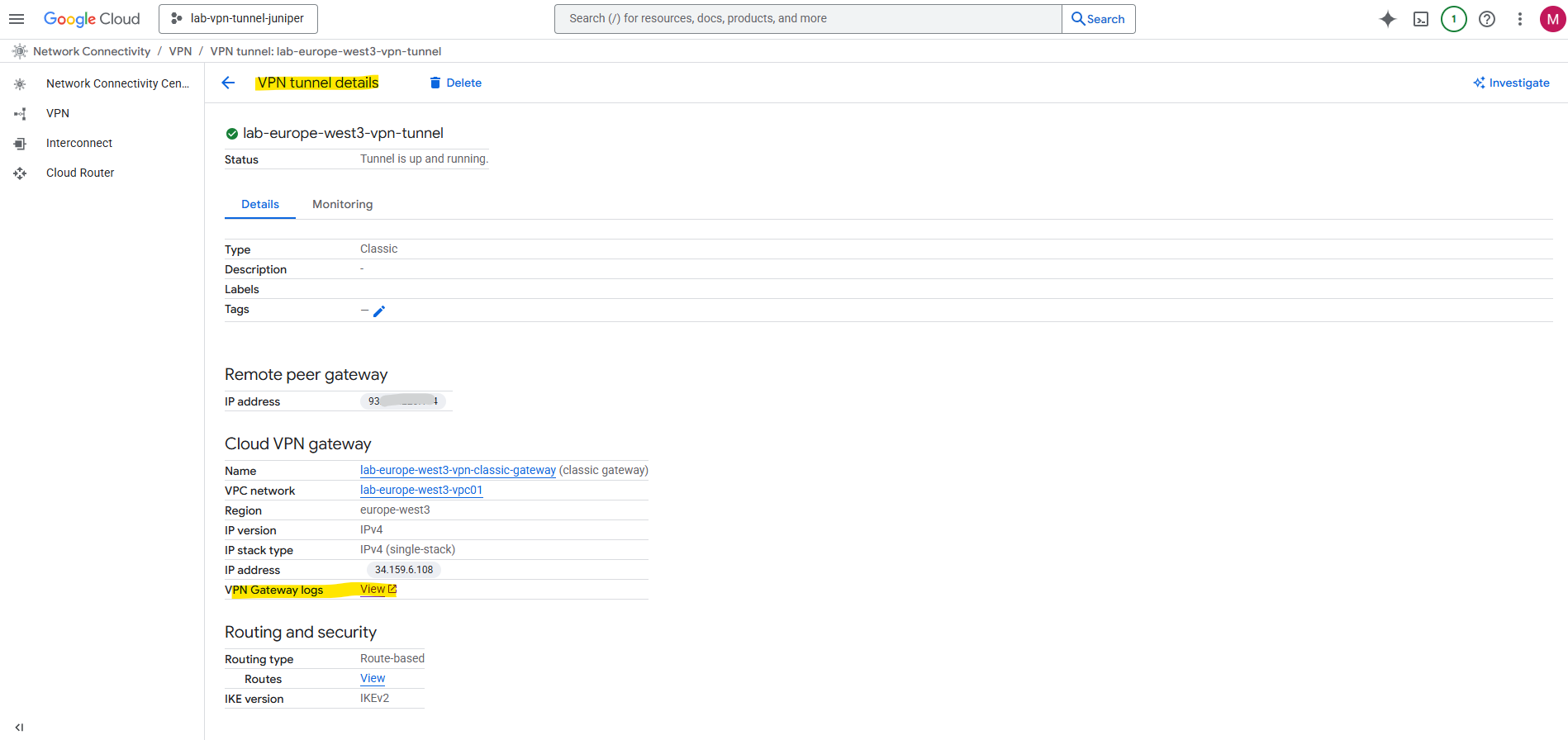Click the Google Cloud logo
Image resolution: width=1568 pixels, height=740 pixels.
pyautogui.click(x=92, y=19)
